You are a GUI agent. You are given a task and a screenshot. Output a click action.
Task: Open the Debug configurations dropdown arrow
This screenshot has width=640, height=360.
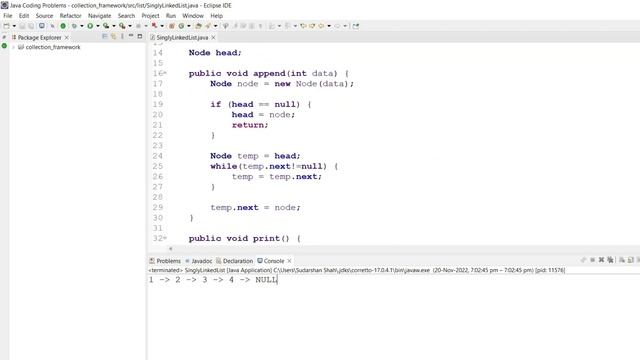point(82,26)
